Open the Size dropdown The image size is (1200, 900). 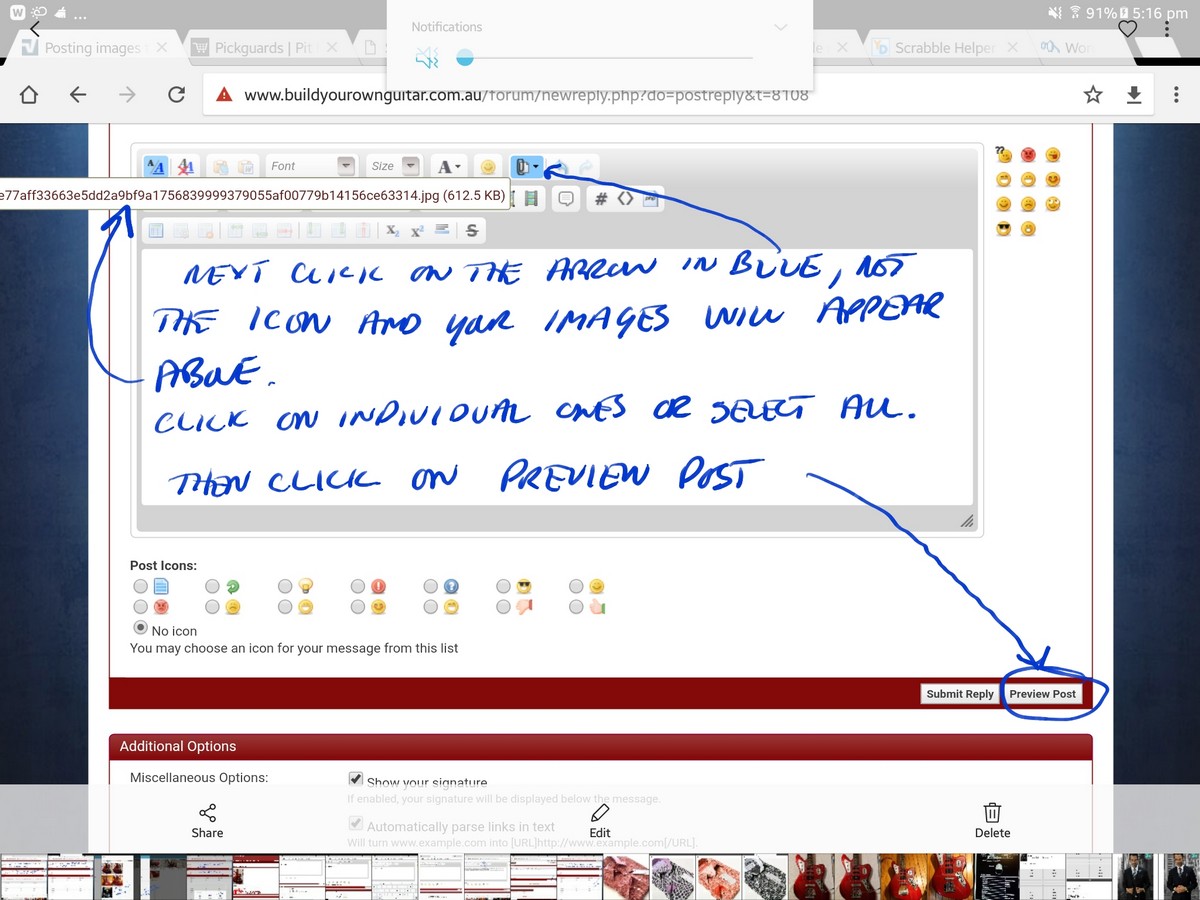394,166
